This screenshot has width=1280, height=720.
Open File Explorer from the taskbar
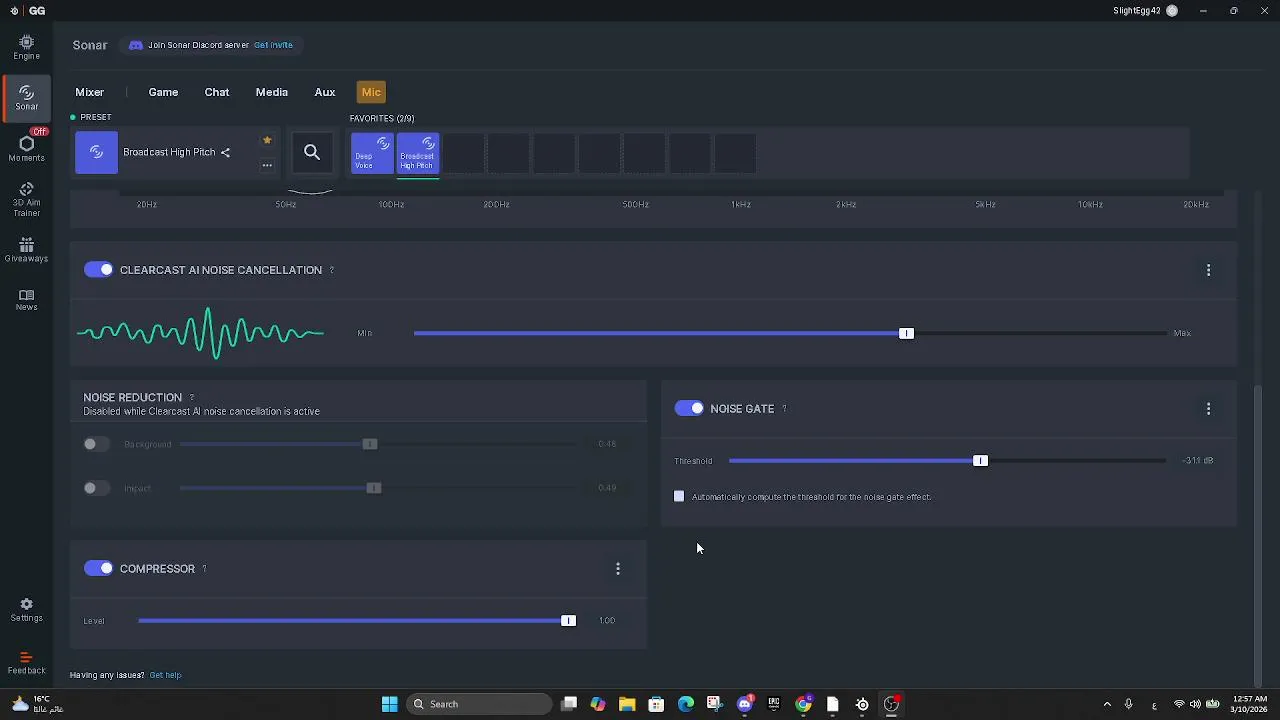[x=627, y=704]
